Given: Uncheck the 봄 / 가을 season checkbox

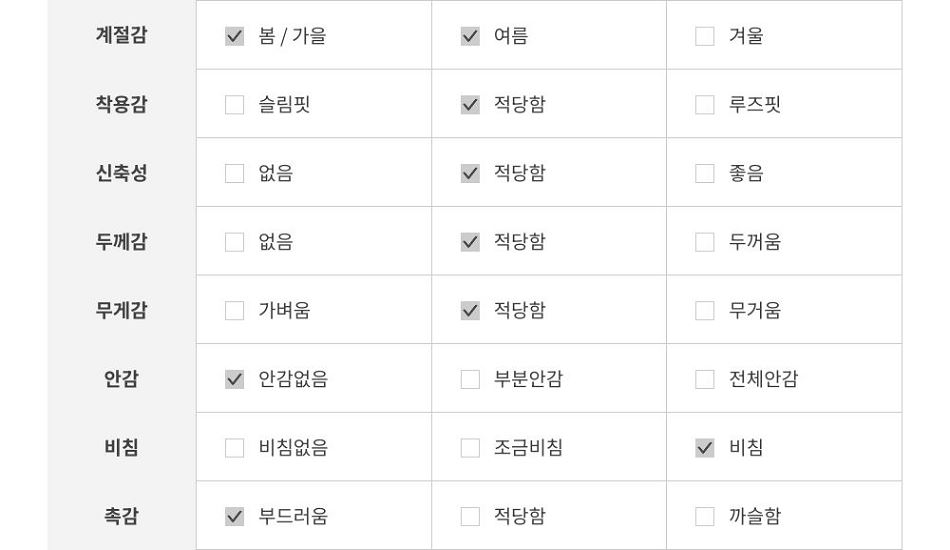Looking at the screenshot, I should (234, 36).
